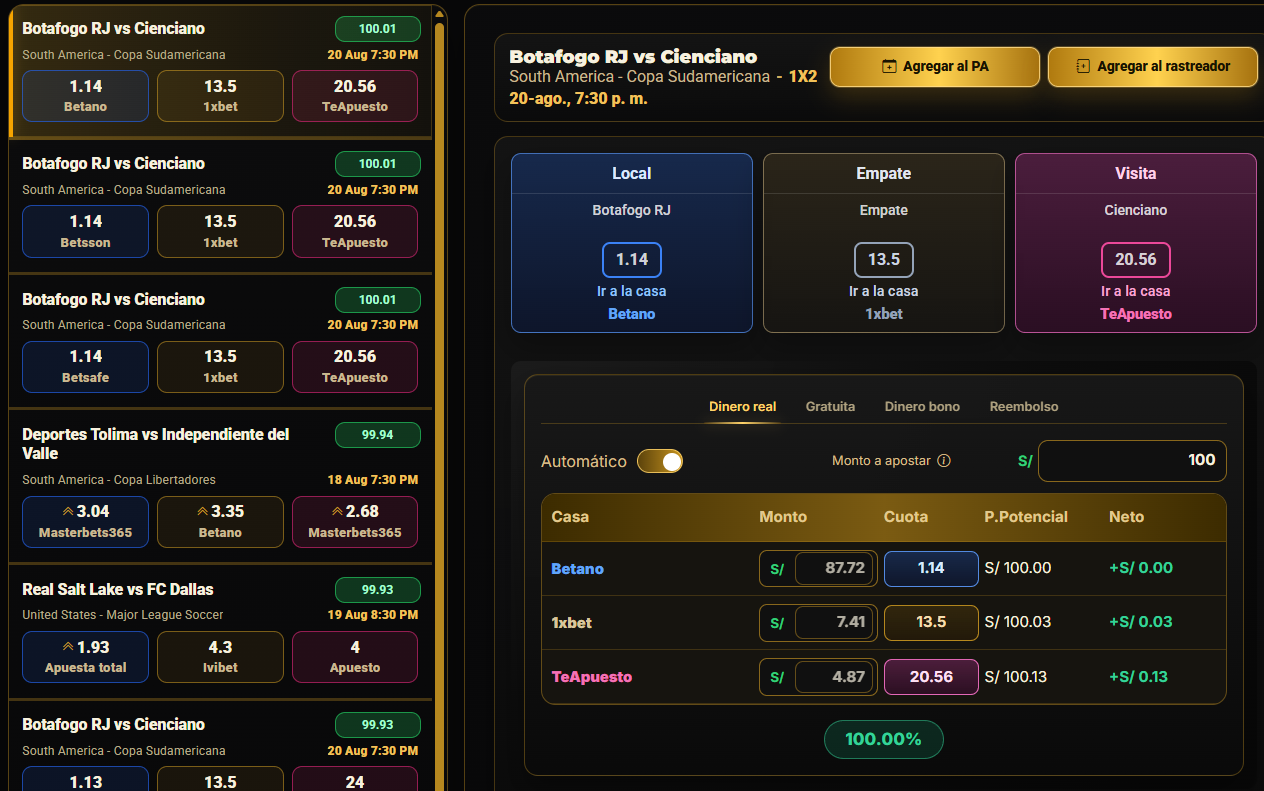The image size is (1264, 791).
Task: Click the rising-odds arrow on 2.68 Masterbets365
Action: 337,512
